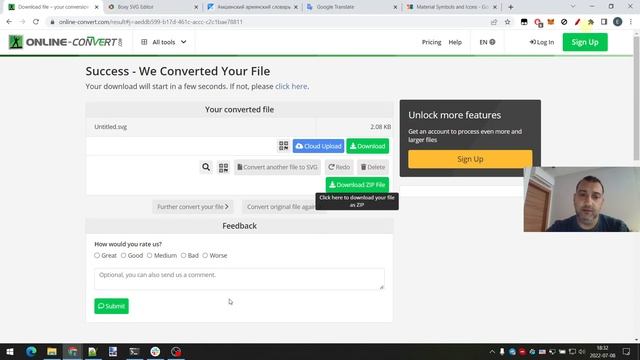Viewport: 640px width, 360px height.
Task: Open the Pricing page
Action: pyautogui.click(x=431, y=42)
